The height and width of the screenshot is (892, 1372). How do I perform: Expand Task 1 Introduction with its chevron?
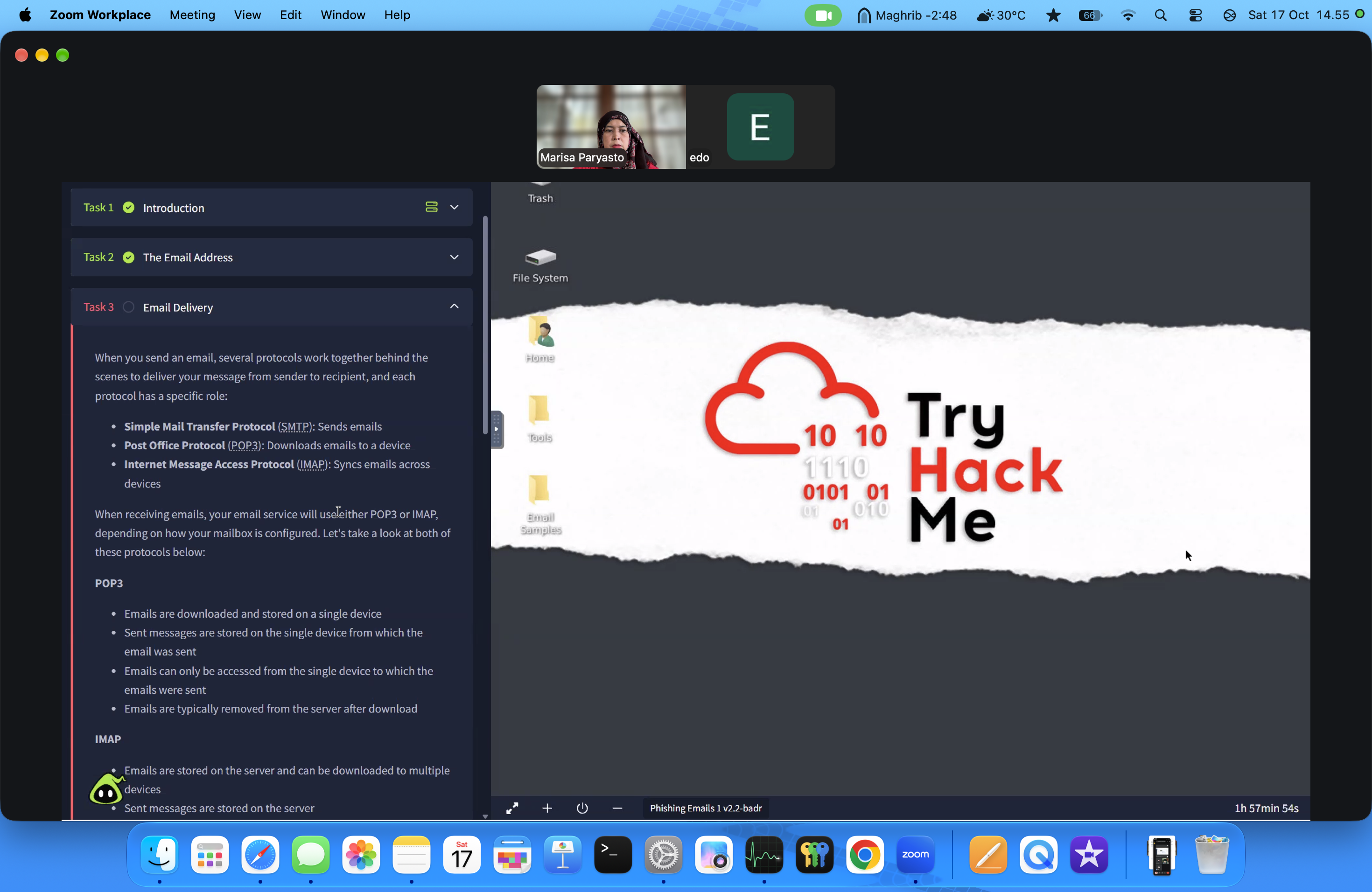454,207
